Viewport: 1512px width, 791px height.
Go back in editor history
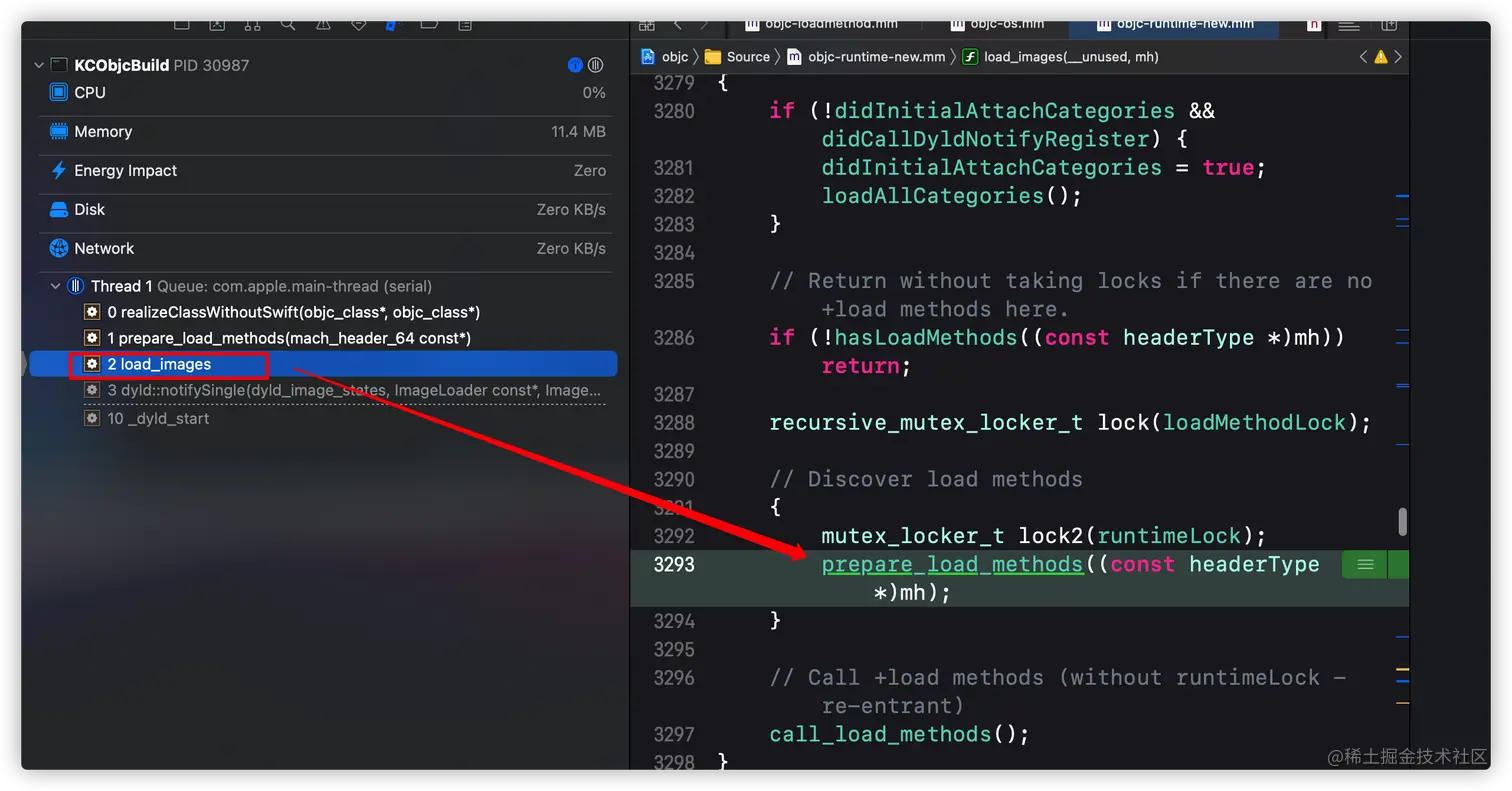click(x=678, y=25)
